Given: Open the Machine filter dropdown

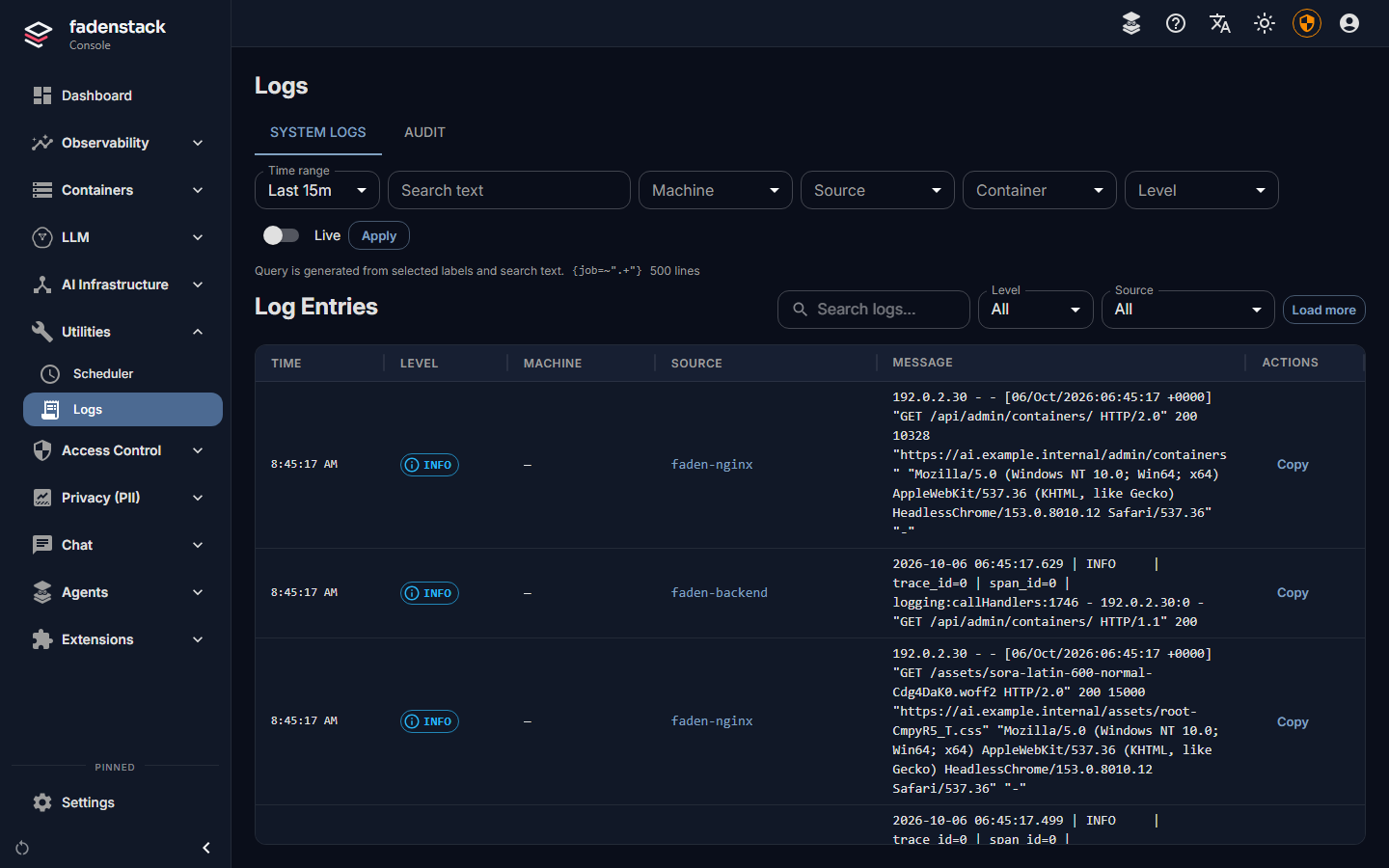Looking at the screenshot, I should point(716,190).
